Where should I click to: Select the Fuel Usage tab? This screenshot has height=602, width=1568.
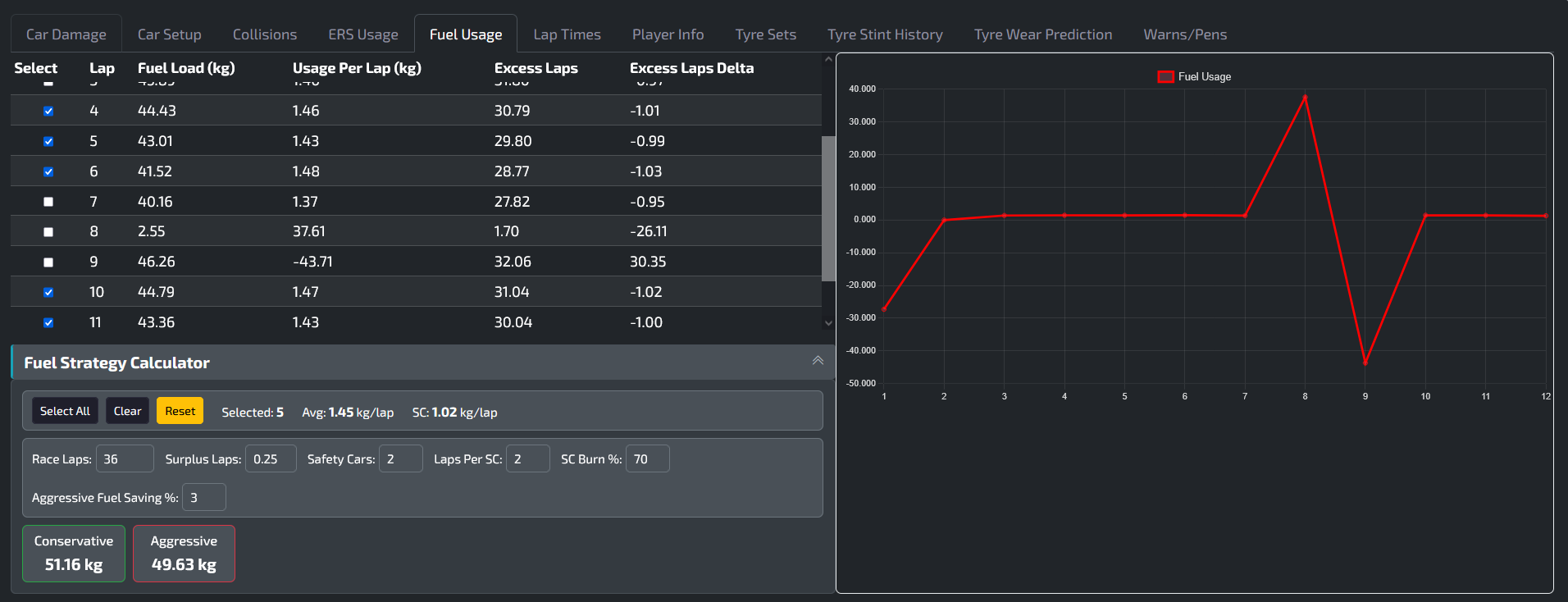466,34
